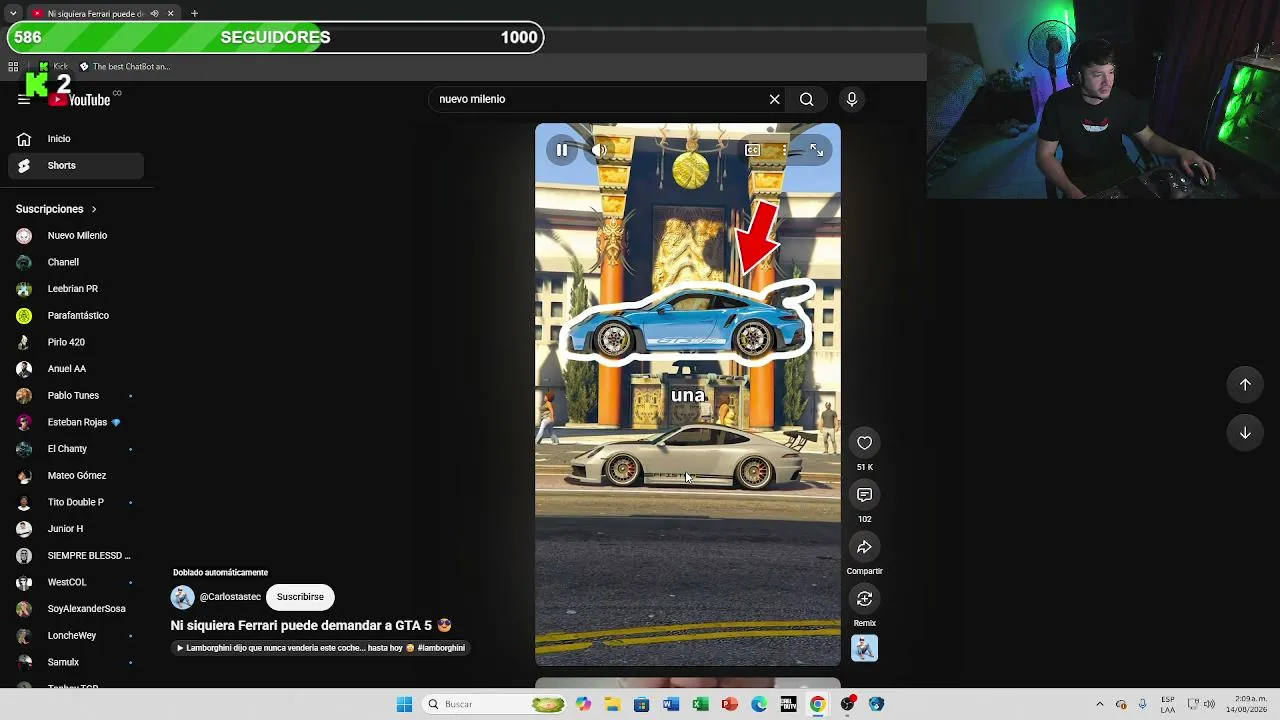
Task: Open the Carlostastec avatar
Action: click(x=182, y=597)
